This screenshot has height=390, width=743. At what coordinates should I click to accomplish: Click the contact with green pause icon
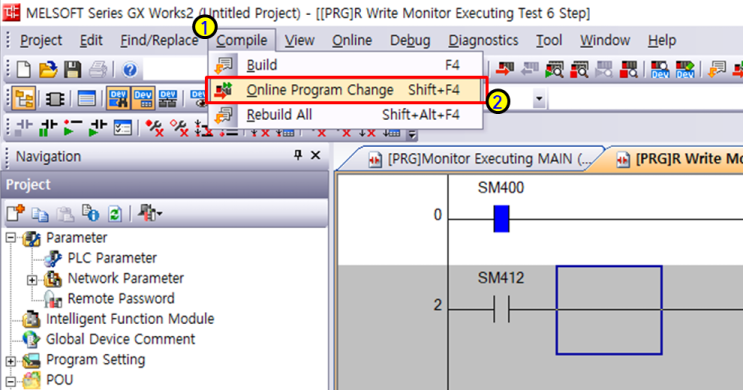[x=48, y=127]
